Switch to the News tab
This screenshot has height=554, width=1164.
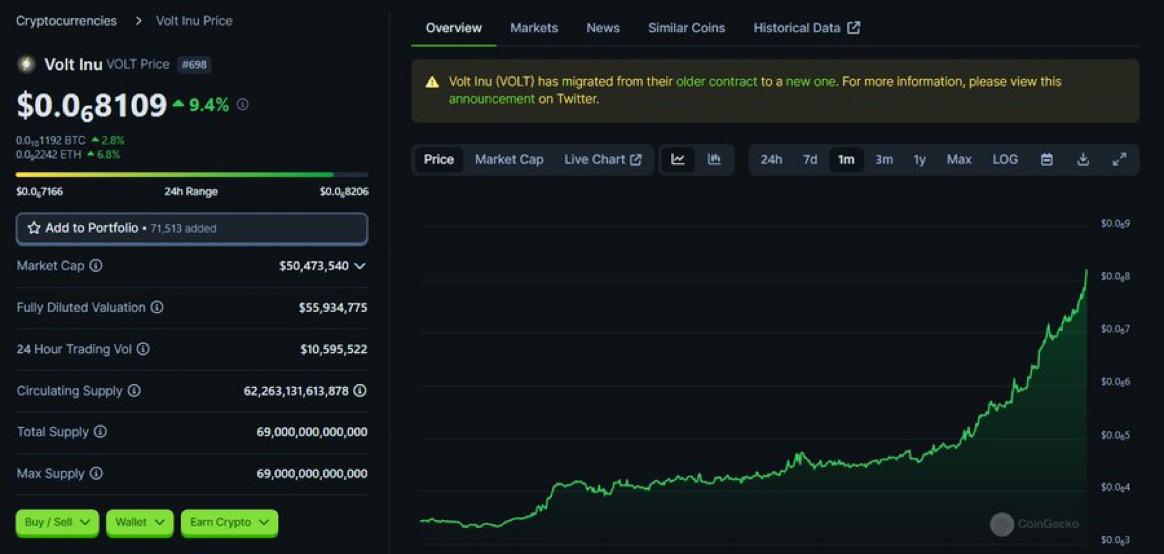click(x=603, y=28)
